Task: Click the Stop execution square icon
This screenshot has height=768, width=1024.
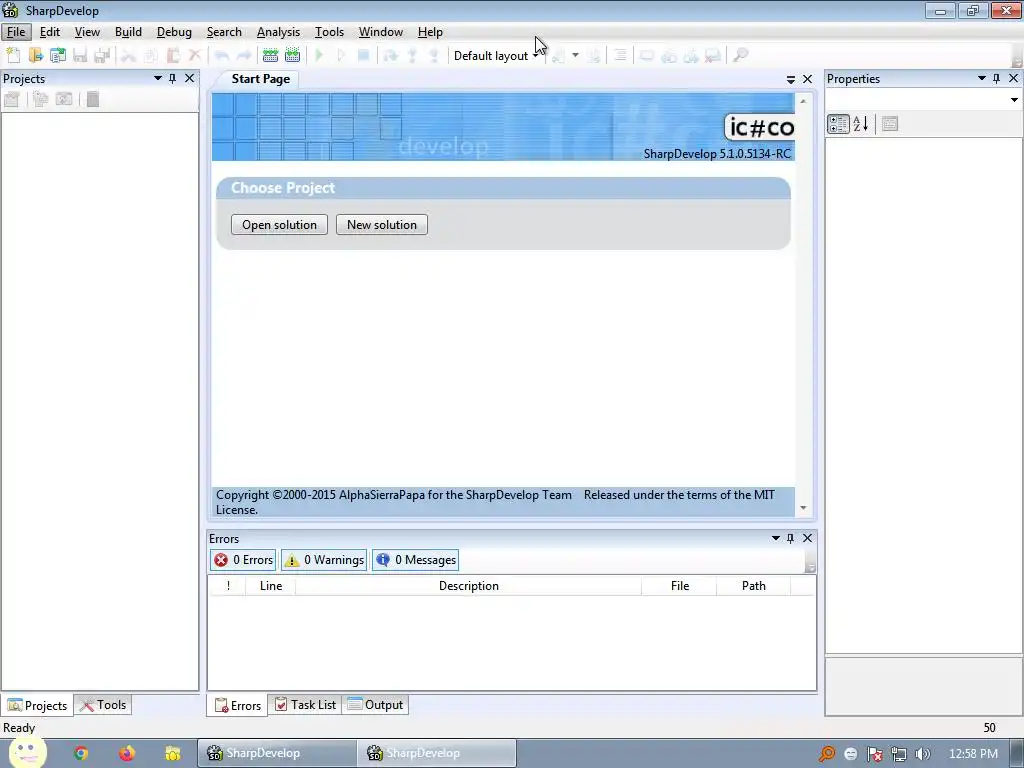Action: click(364, 56)
